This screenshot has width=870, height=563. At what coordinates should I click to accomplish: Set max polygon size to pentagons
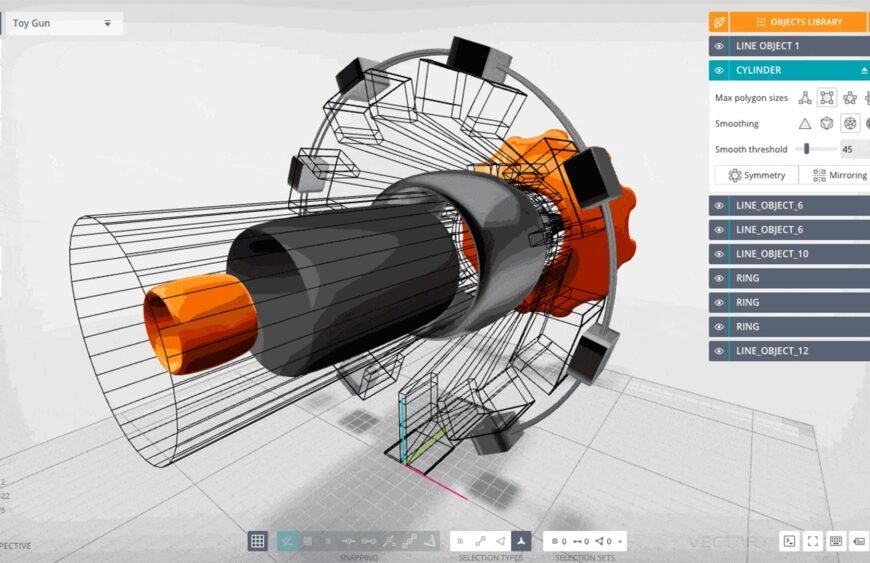(x=849, y=98)
